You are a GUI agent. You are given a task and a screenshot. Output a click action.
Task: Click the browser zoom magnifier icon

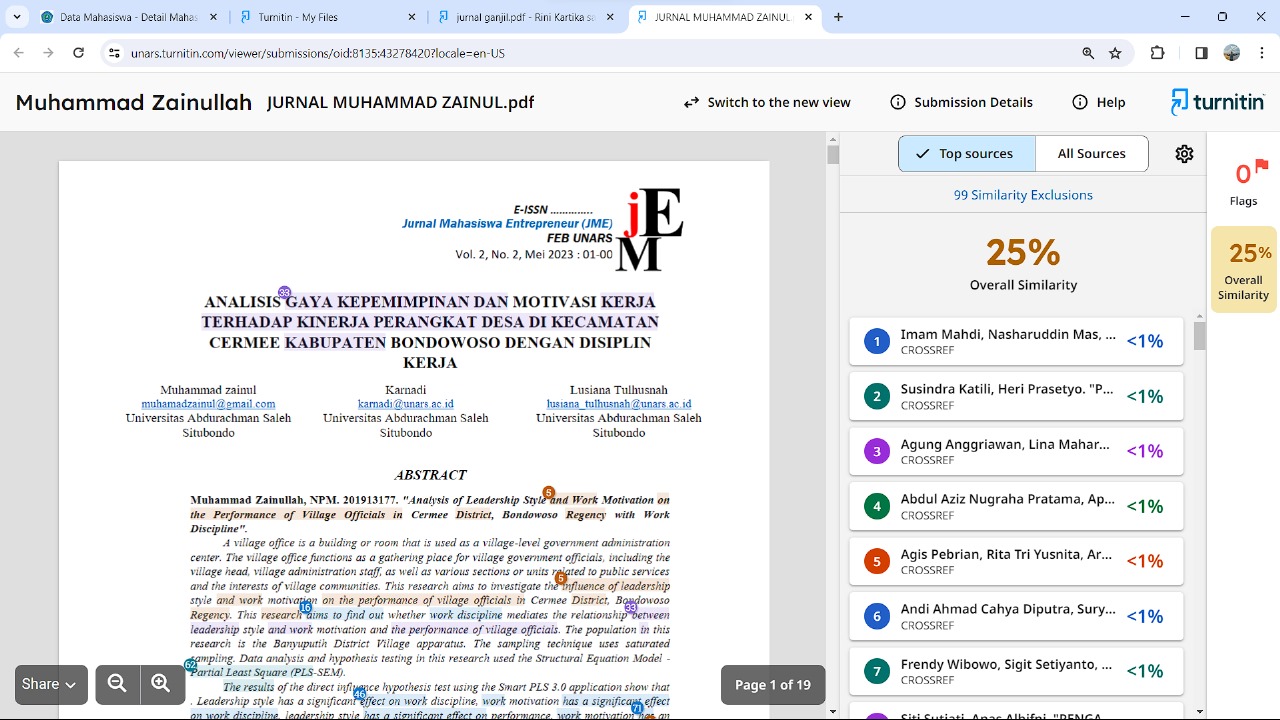tap(1088, 53)
